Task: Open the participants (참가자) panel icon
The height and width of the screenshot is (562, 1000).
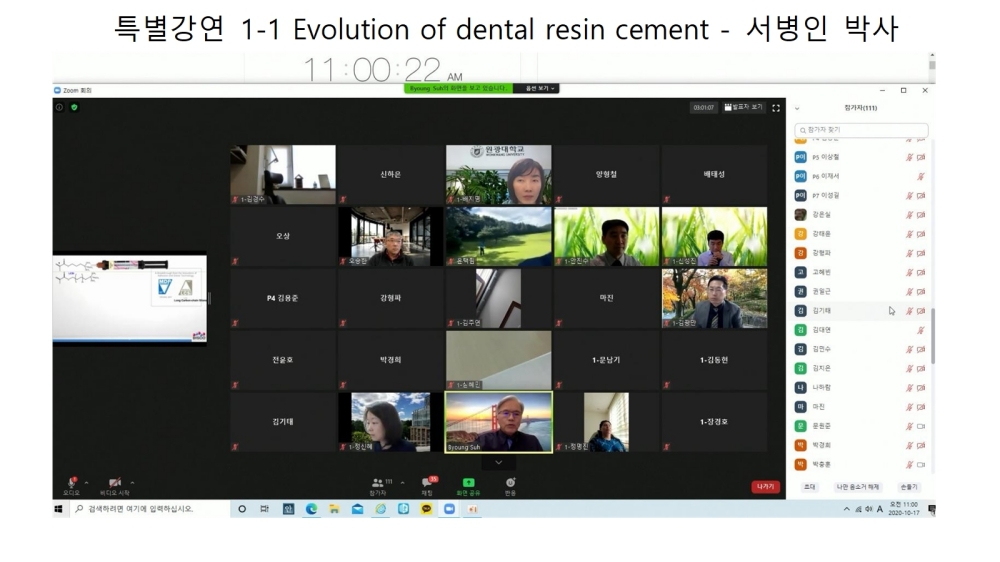Action: (378, 482)
